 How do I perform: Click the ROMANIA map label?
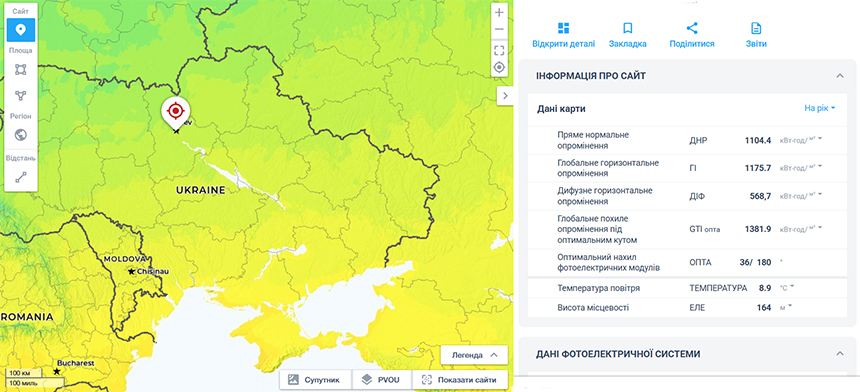pyautogui.click(x=27, y=317)
